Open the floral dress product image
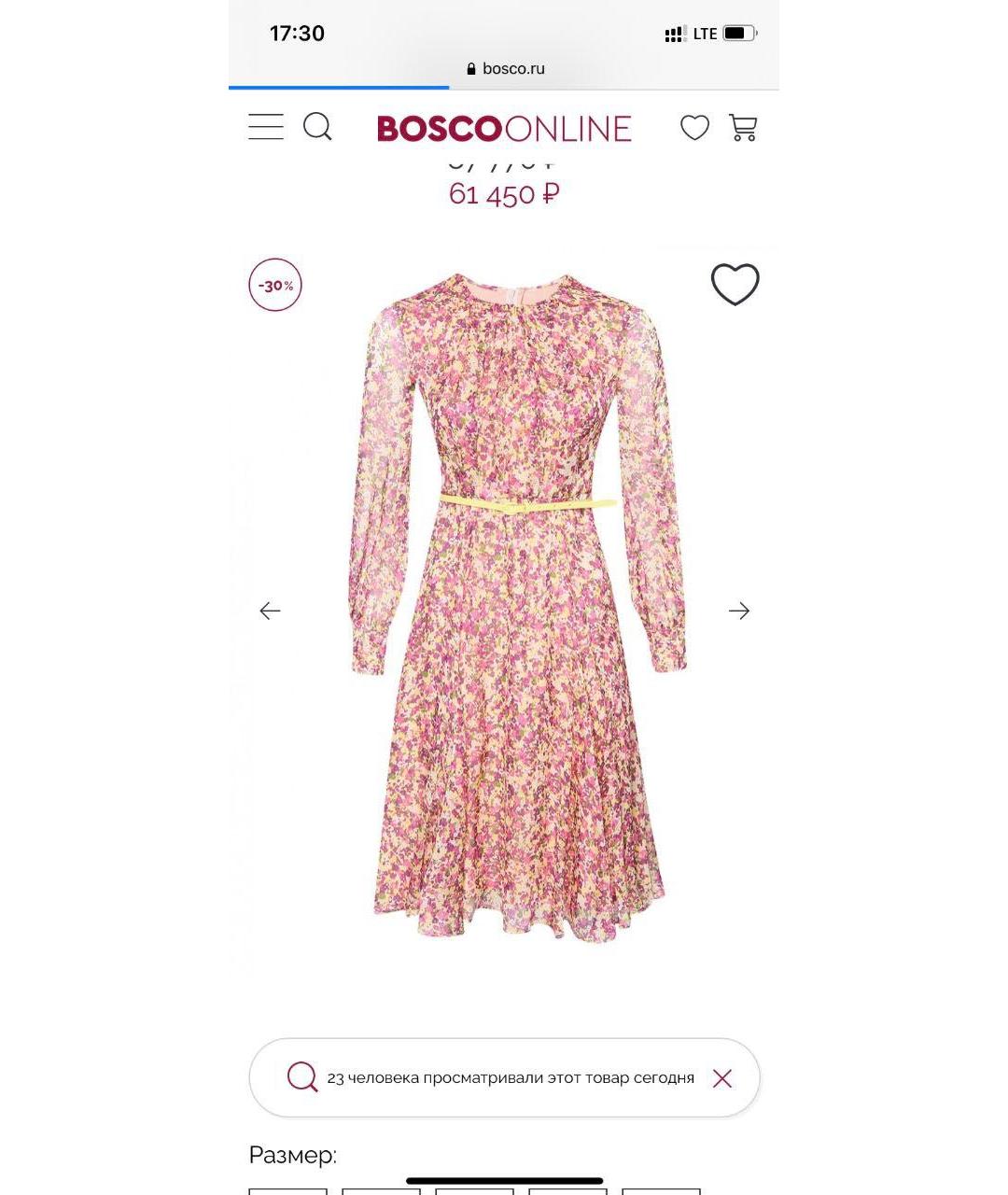Image resolution: width=1008 pixels, height=1195 pixels. (517, 607)
